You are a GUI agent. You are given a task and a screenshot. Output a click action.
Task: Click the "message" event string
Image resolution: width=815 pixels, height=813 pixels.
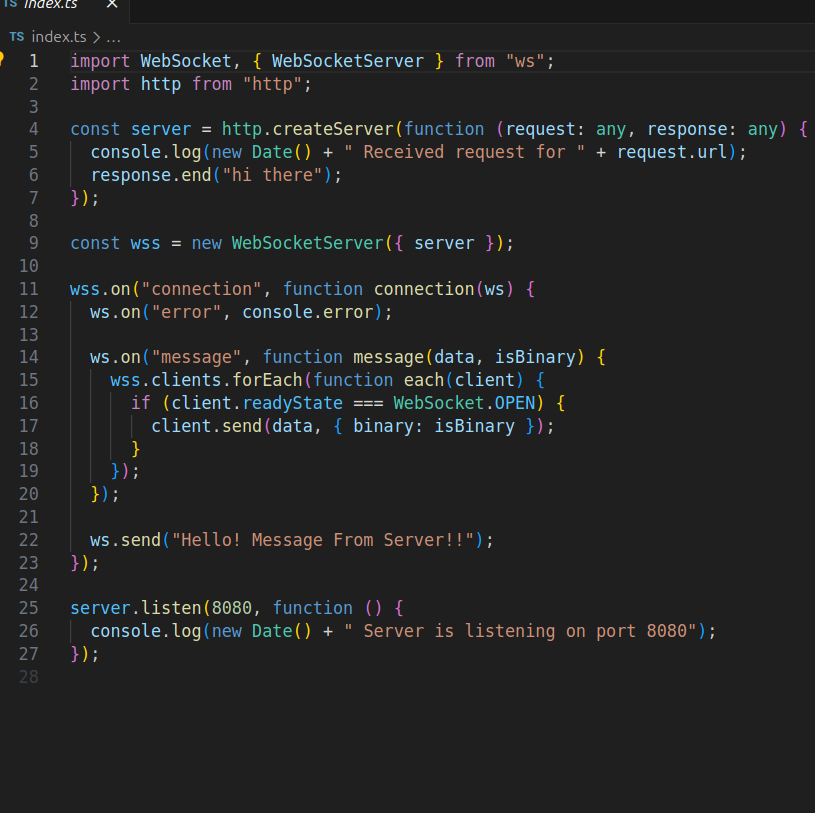196,357
